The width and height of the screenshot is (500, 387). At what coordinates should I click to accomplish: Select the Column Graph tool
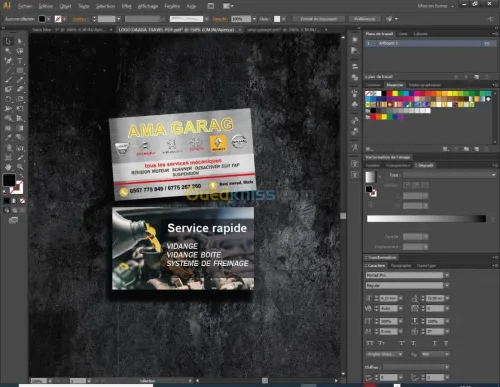point(20,148)
